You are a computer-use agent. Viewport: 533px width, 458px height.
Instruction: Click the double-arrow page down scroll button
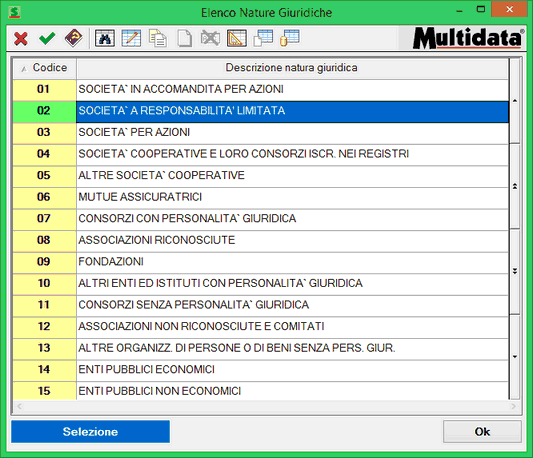tap(515, 271)
